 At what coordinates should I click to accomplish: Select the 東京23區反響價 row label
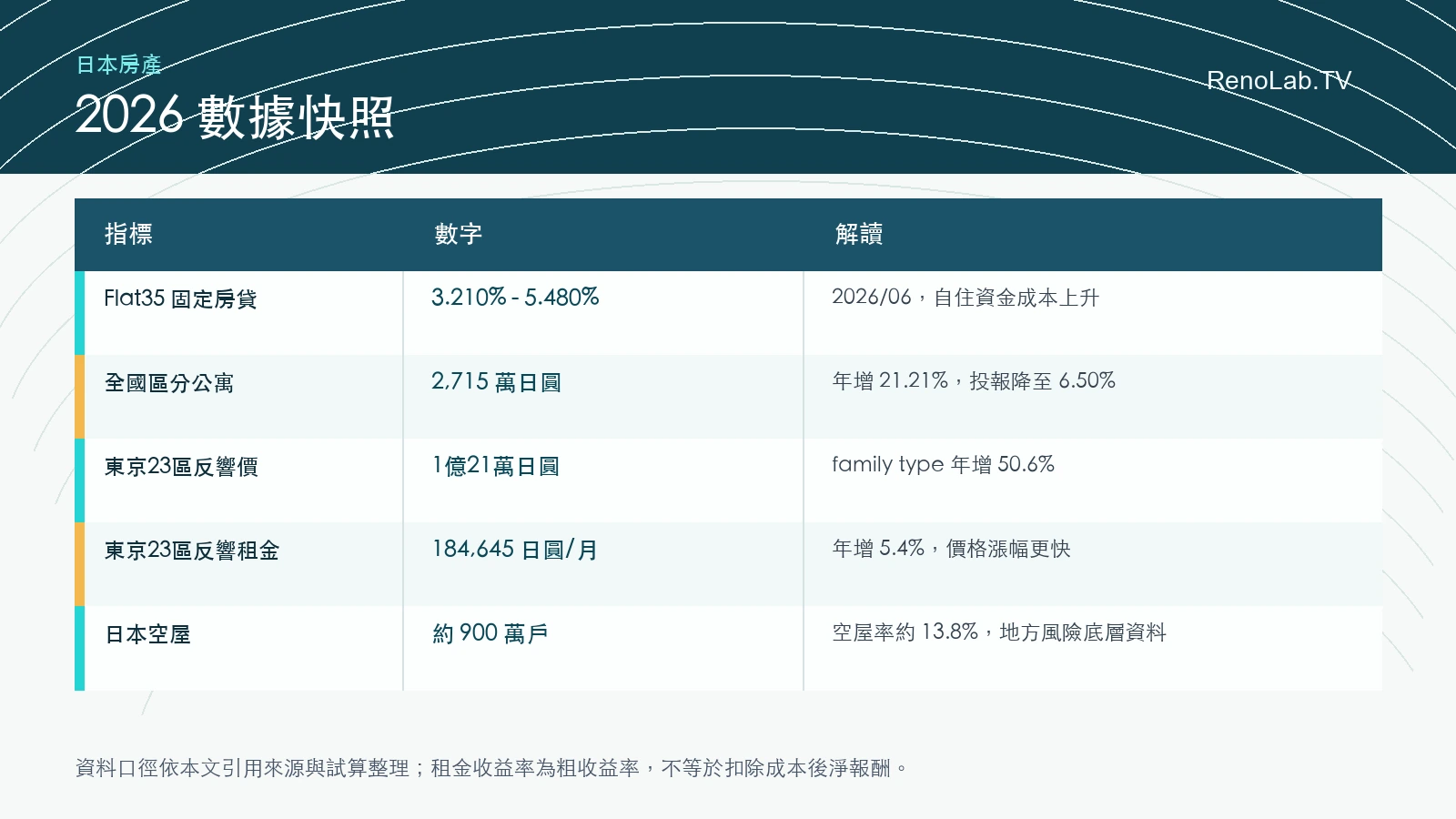[x=181, y=466]
